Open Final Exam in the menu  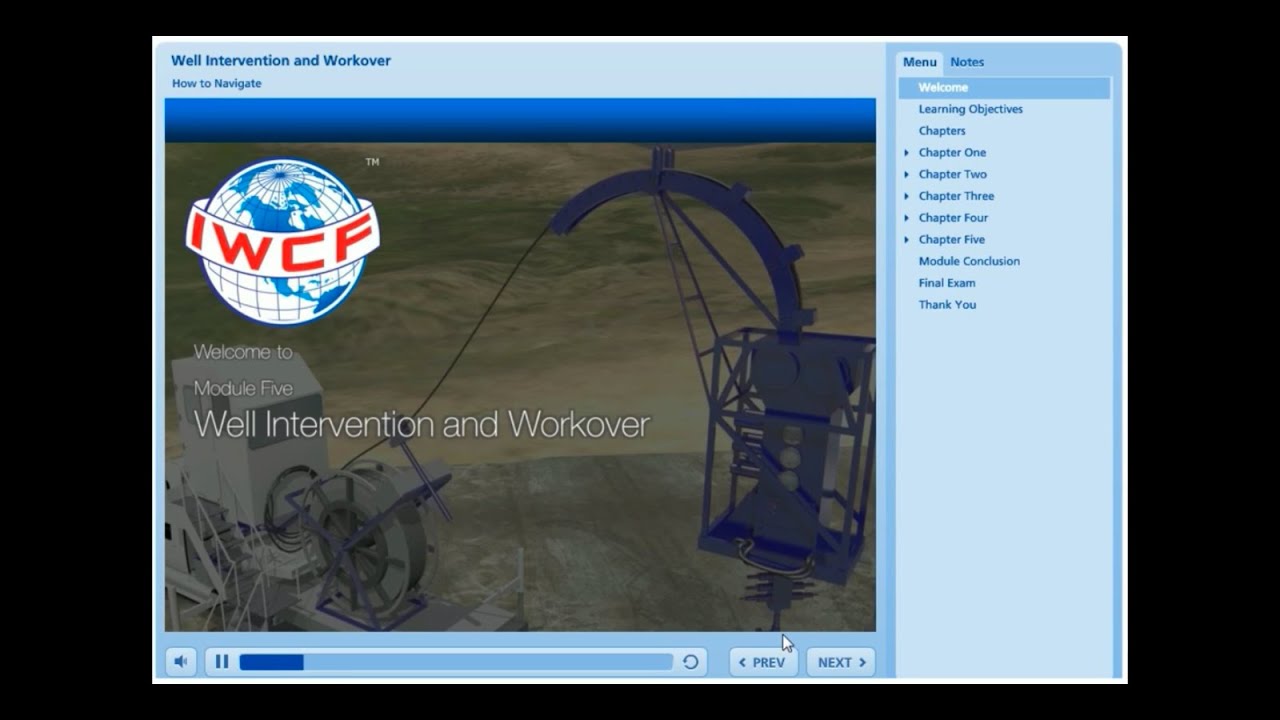coord(947,283)
